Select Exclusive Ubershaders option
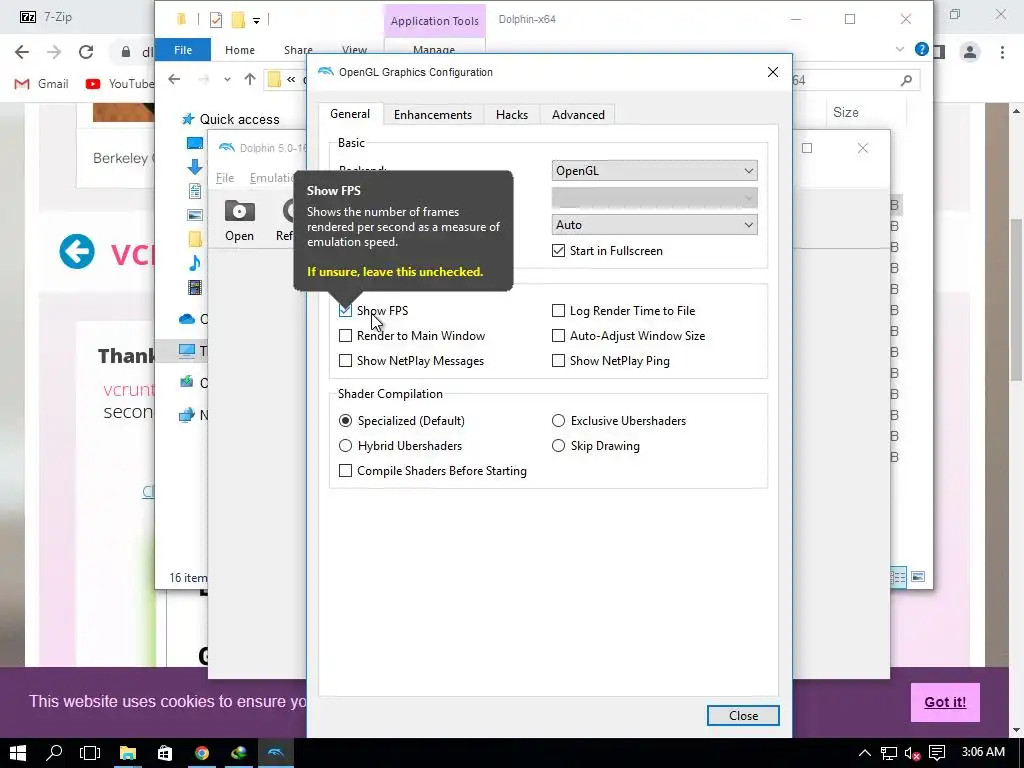1024x768 pixels. click(x=558, y=421)
